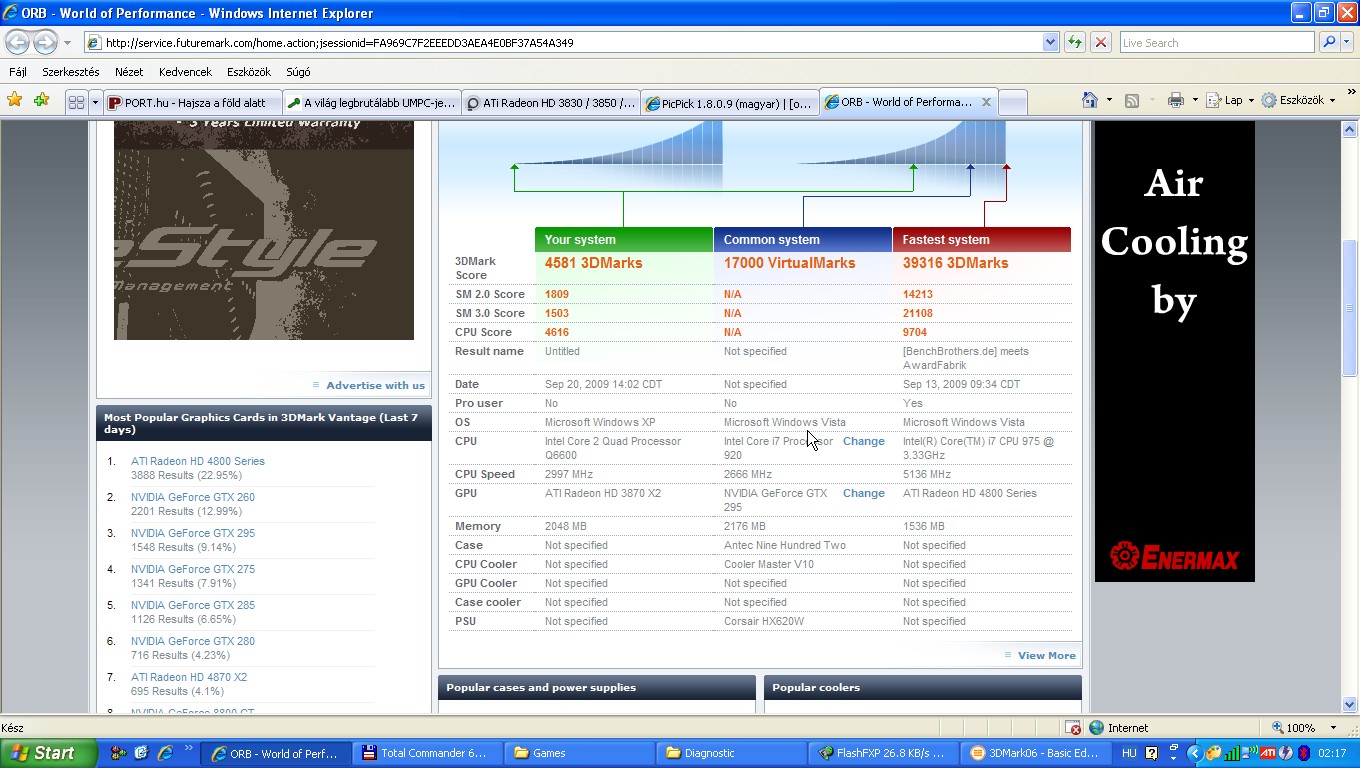Switch to the PORT.hu tab
Screen dimensions: 1360x768
(x=192, y=102)
